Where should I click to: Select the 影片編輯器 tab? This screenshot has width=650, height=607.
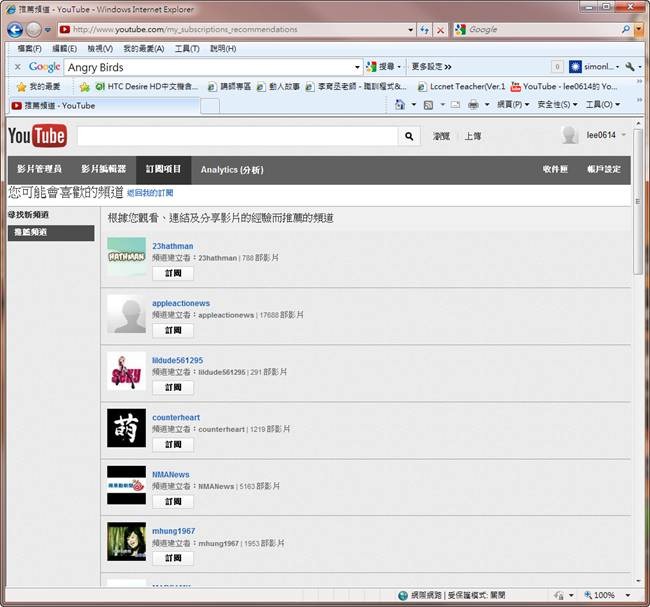point(104,169)
